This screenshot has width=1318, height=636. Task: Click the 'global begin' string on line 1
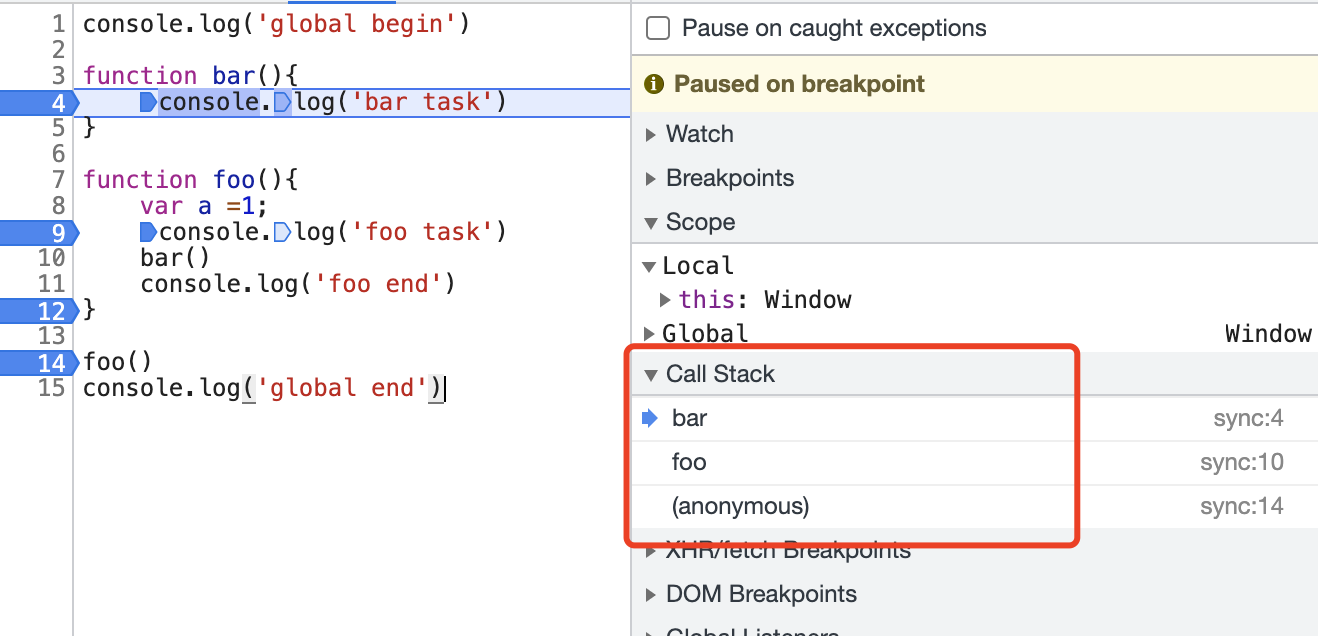point(358,24)
